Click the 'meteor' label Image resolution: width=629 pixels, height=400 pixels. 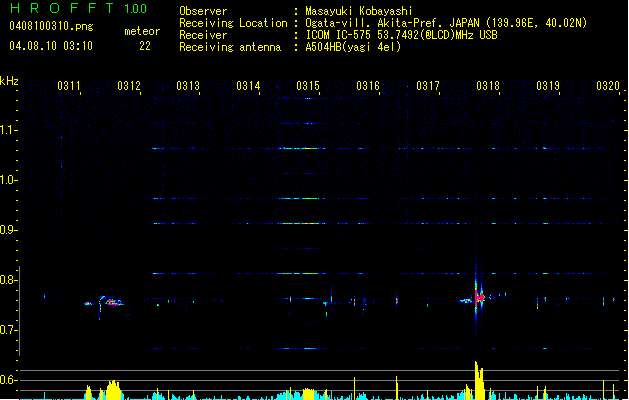point(142,31)
